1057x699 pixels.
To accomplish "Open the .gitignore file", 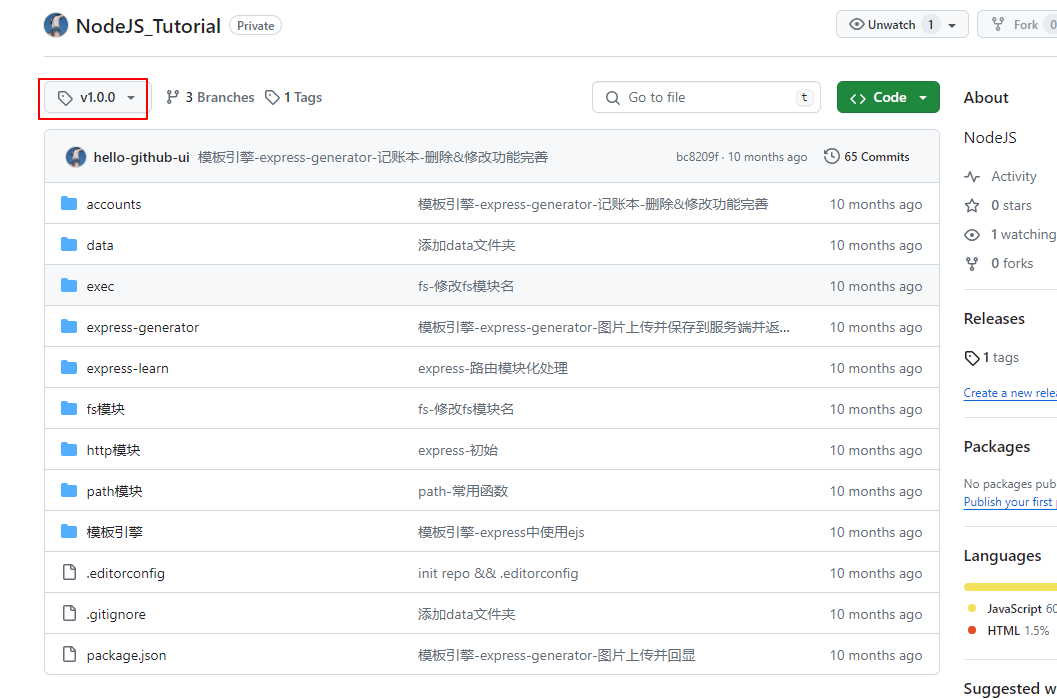I will click(116, 615).
